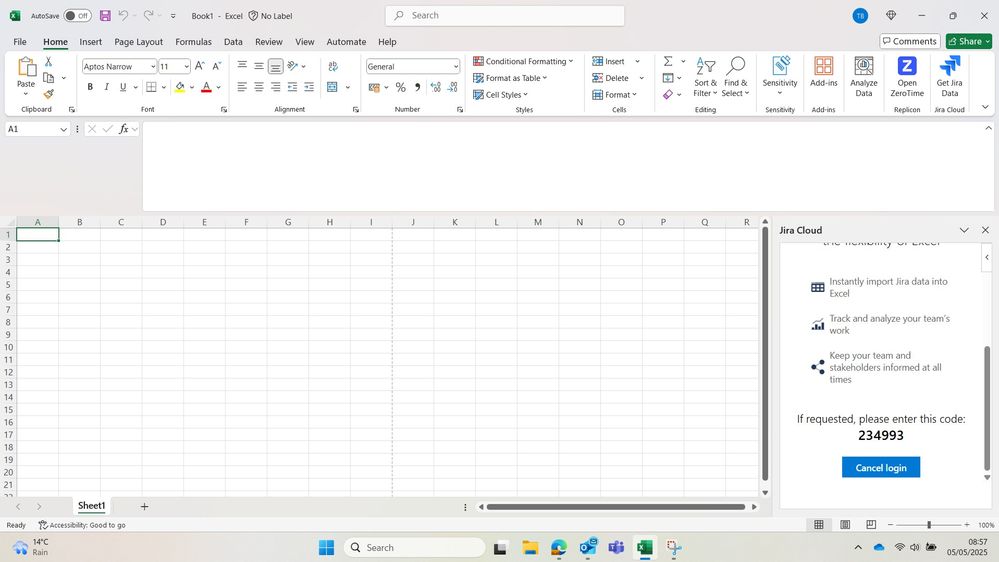Toggle Bold formatting

(x=90, y=87)
